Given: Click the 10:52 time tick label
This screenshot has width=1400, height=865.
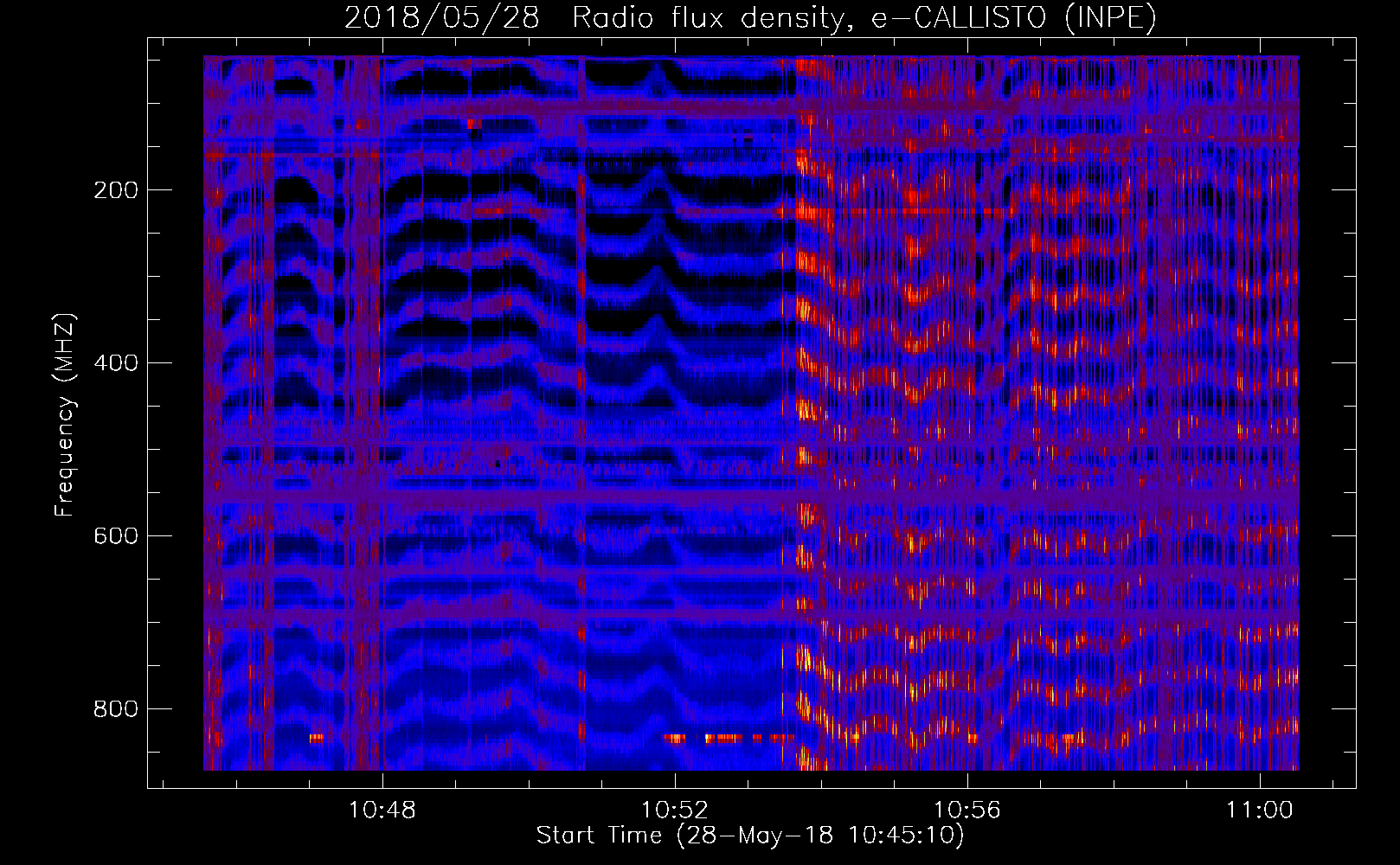Looking at the screenshot, I should (x=674, y=810).
